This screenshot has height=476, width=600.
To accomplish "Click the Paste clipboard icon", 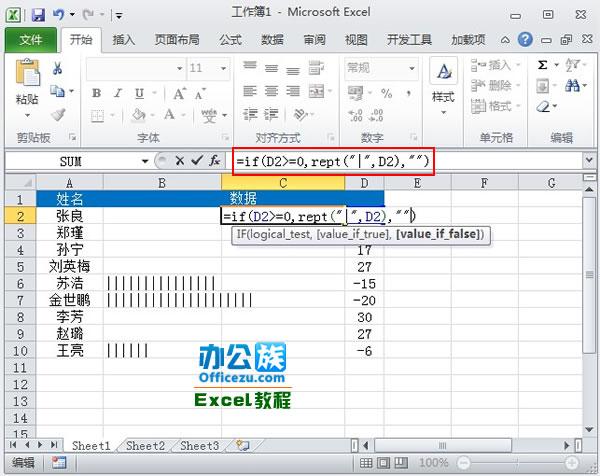I will [x=27, y=73].
